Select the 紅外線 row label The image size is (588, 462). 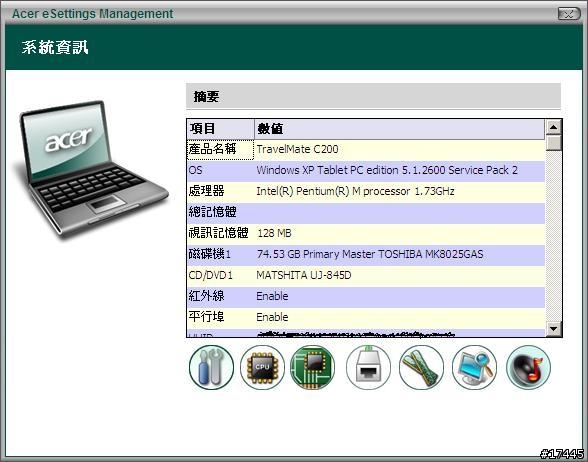coord(206,296)
